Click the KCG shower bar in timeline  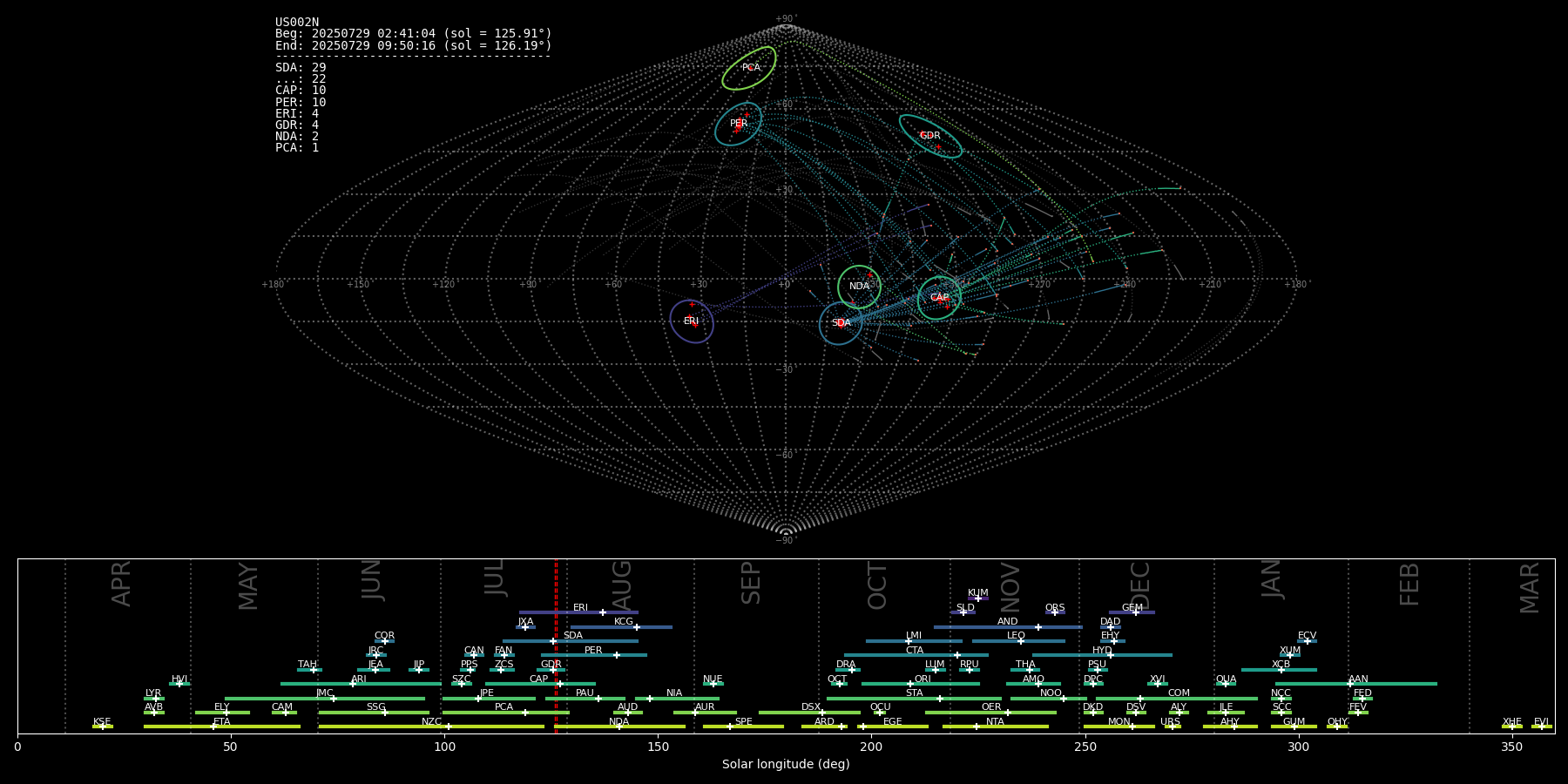tap(621, 626)
